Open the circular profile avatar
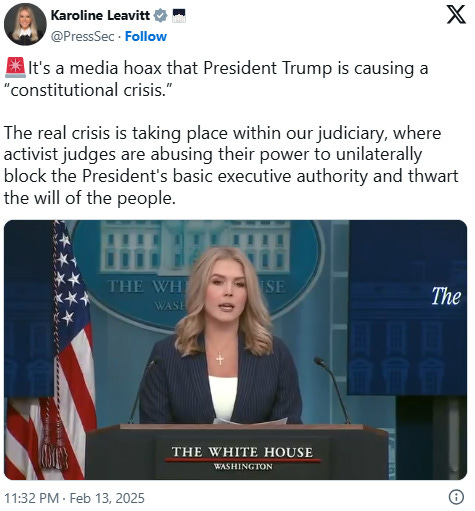 [25, 24]
